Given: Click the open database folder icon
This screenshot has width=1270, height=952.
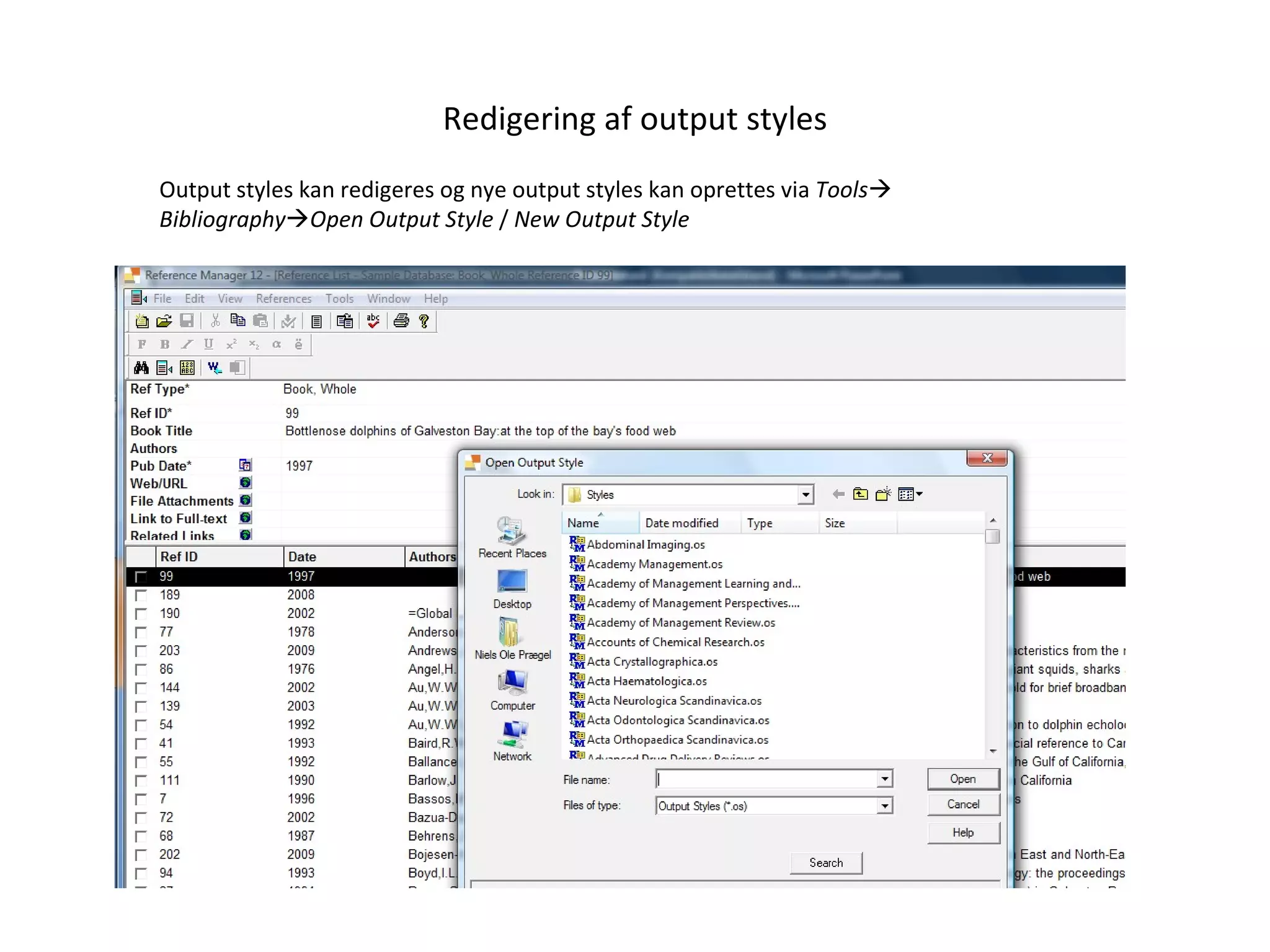Looking at the screenshot, I should tap(164, 321).
